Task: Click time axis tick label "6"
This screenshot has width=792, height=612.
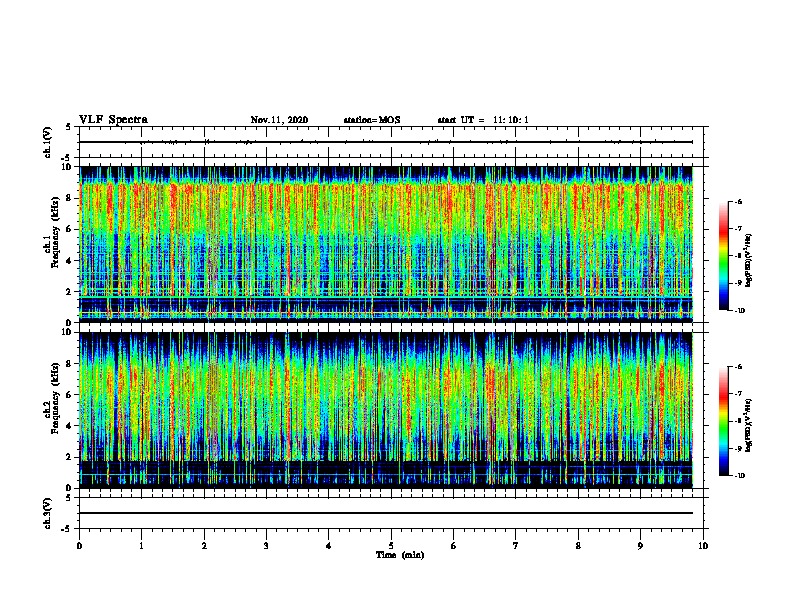Action: pos(454,546)
